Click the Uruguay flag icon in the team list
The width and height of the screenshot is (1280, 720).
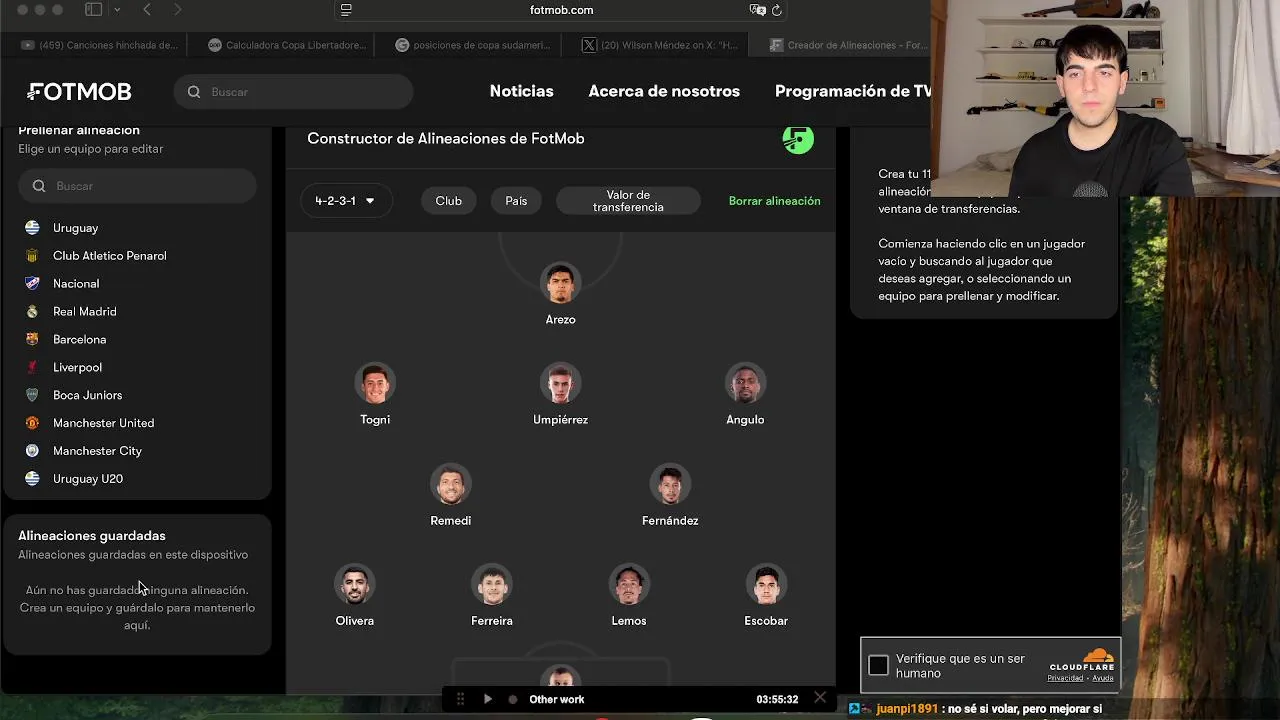(x=32, y=228)
